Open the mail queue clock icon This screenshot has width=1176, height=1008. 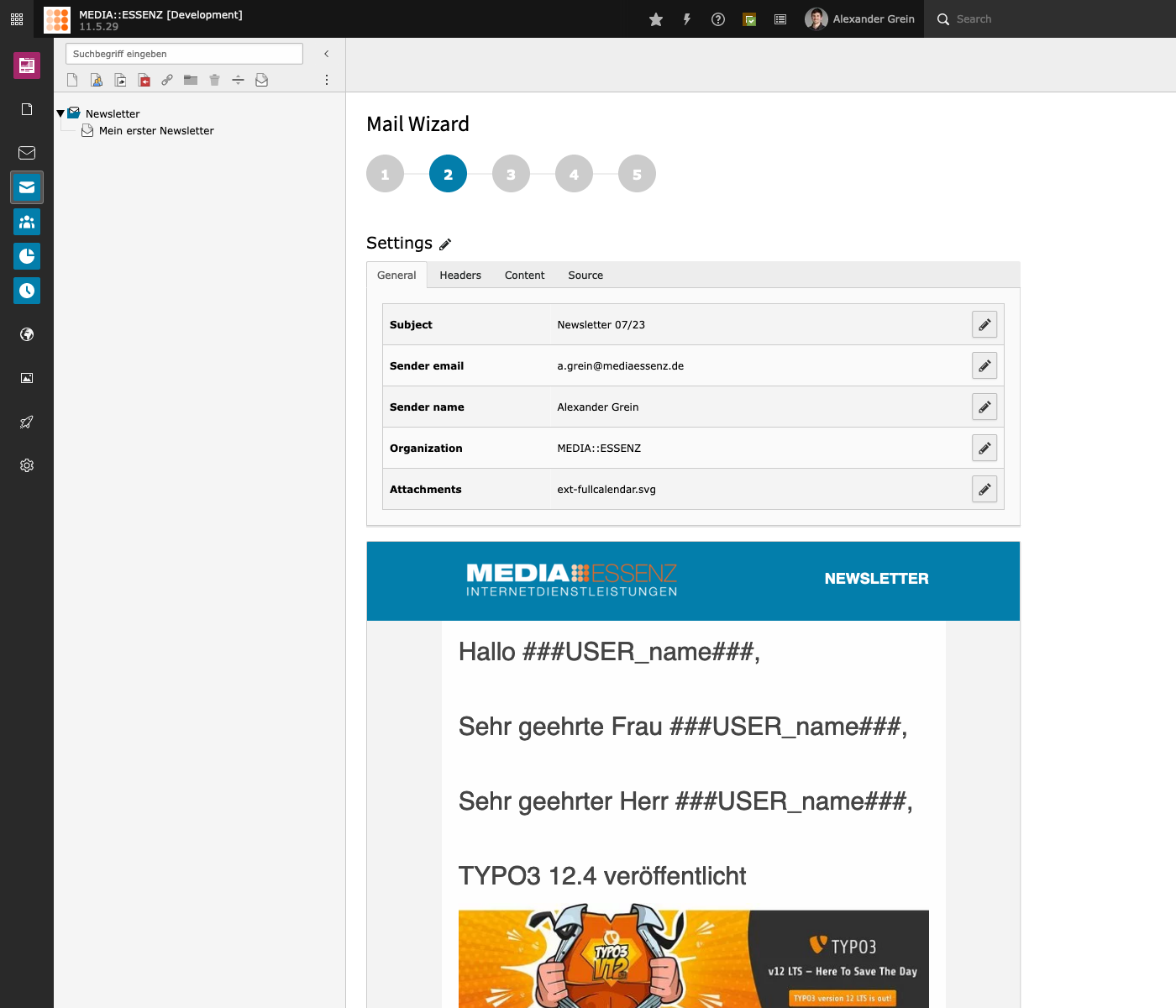27,291
